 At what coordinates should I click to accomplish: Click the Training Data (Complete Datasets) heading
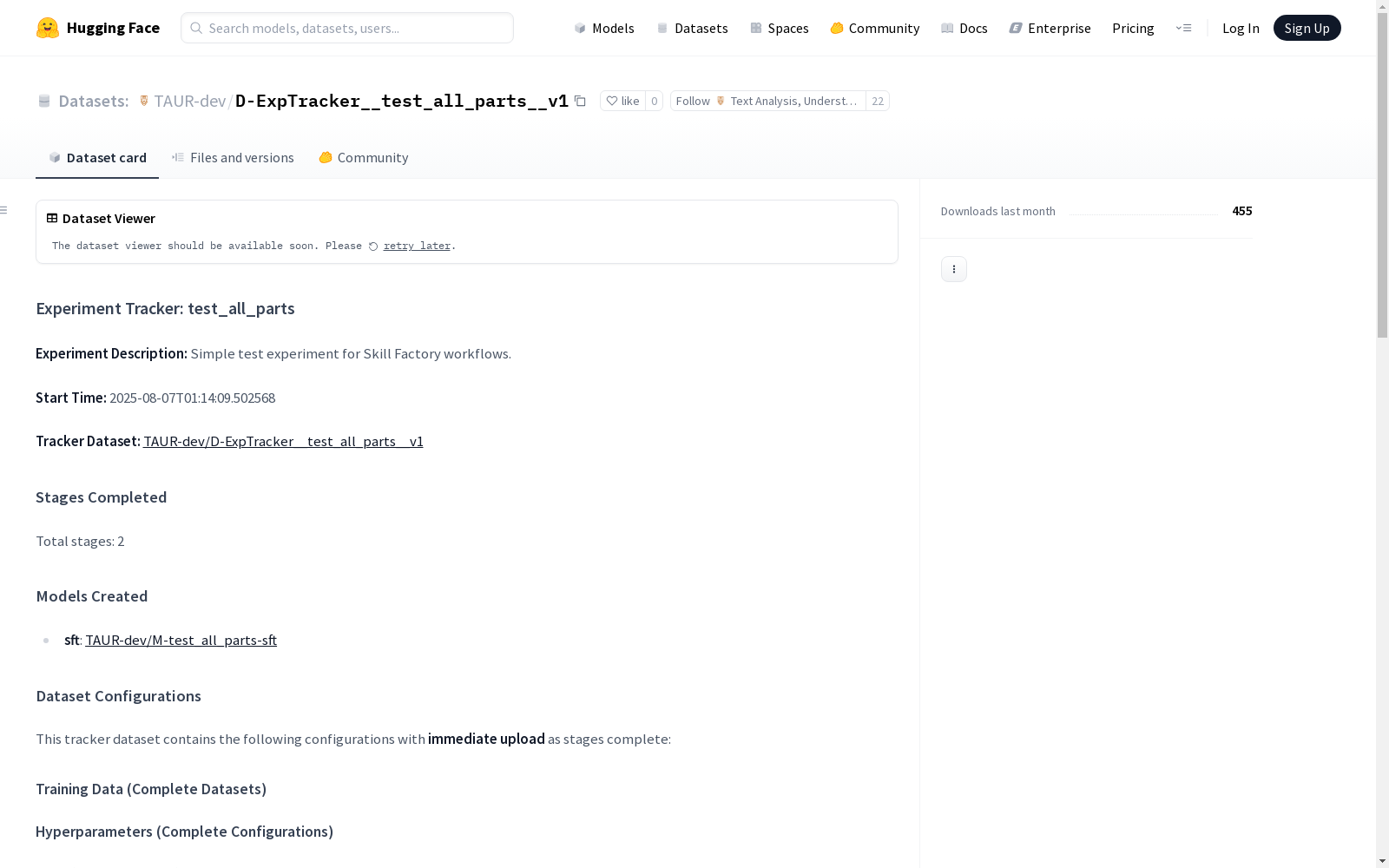click(151, 788)
